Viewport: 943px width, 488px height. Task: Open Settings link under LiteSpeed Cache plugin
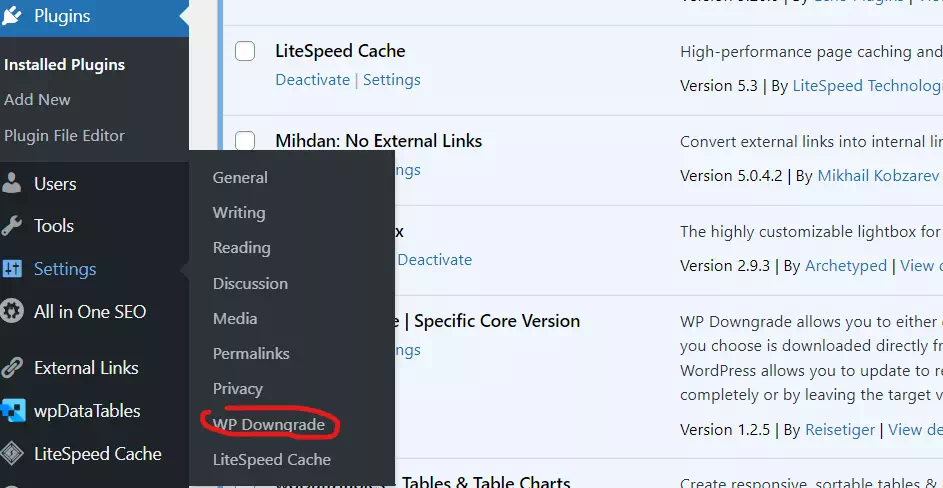(x=392, y=80)
